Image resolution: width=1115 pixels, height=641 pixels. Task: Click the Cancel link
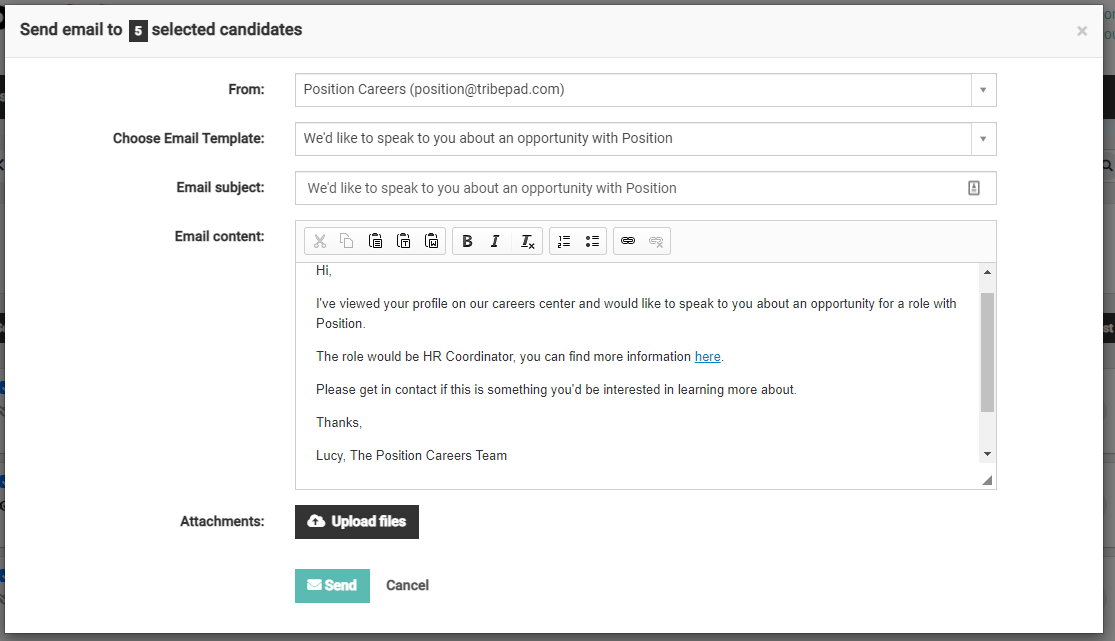(407, 586)
